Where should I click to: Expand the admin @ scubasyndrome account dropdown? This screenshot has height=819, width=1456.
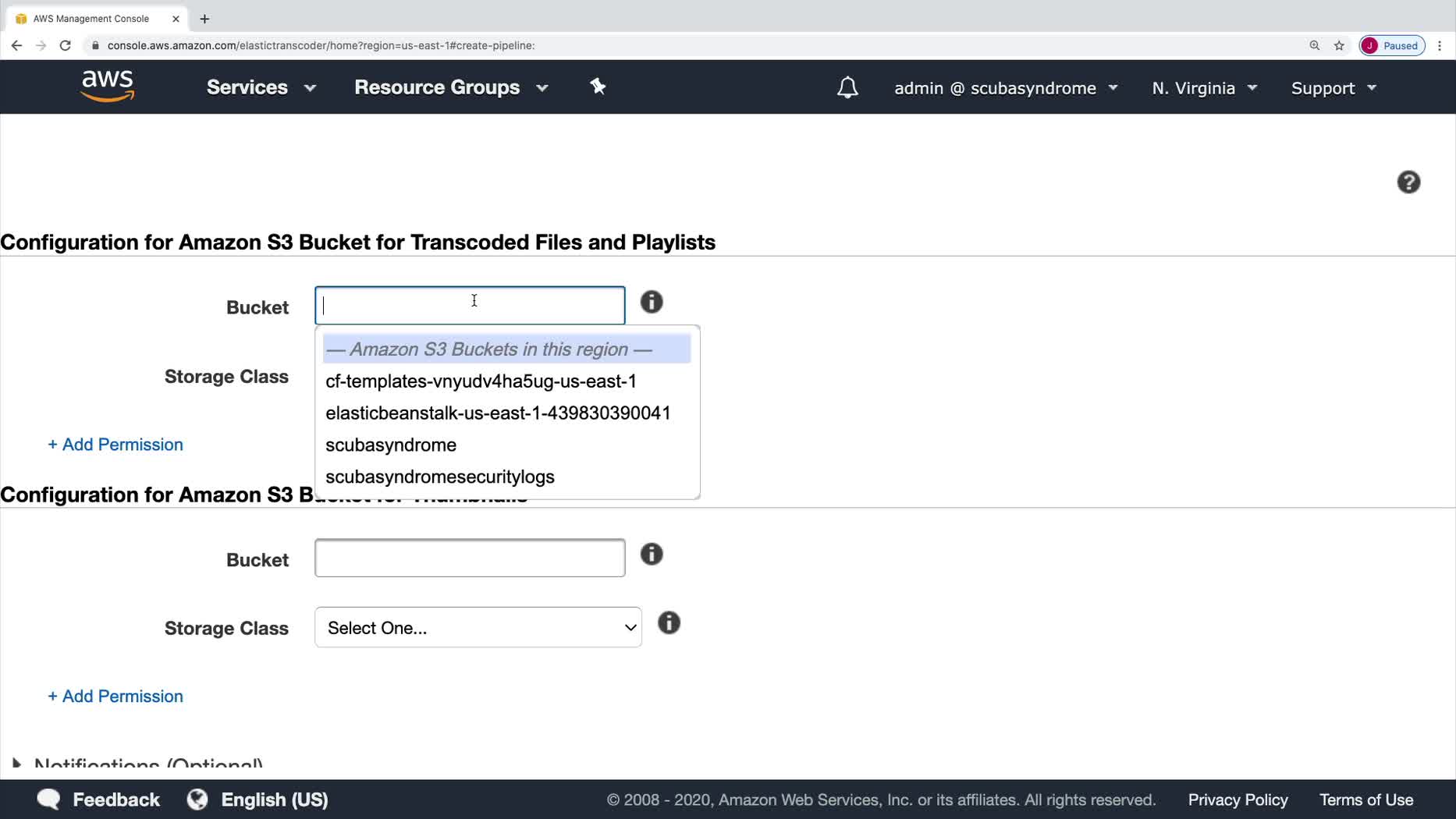[x=1006, y=88]
